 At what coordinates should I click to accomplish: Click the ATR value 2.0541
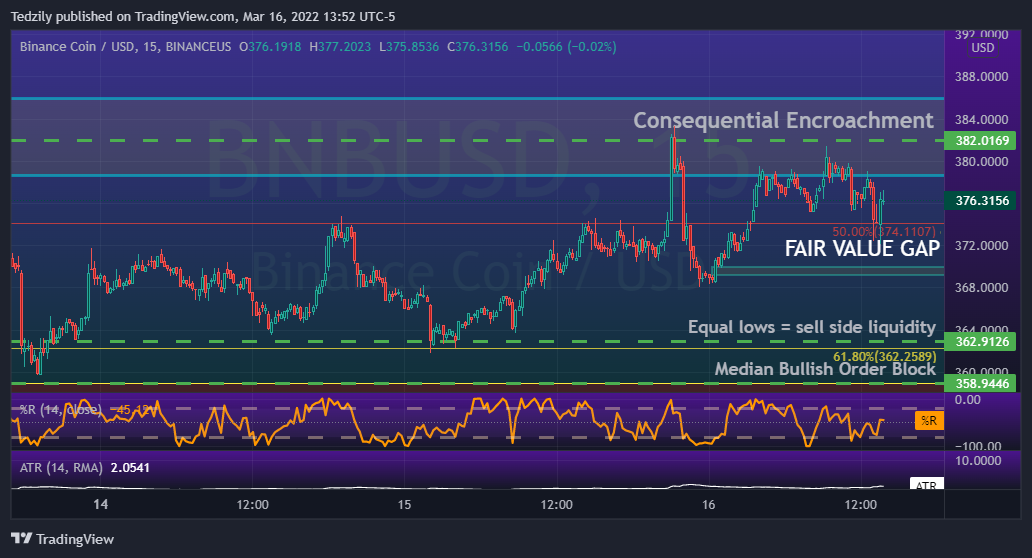click(130, 468)
